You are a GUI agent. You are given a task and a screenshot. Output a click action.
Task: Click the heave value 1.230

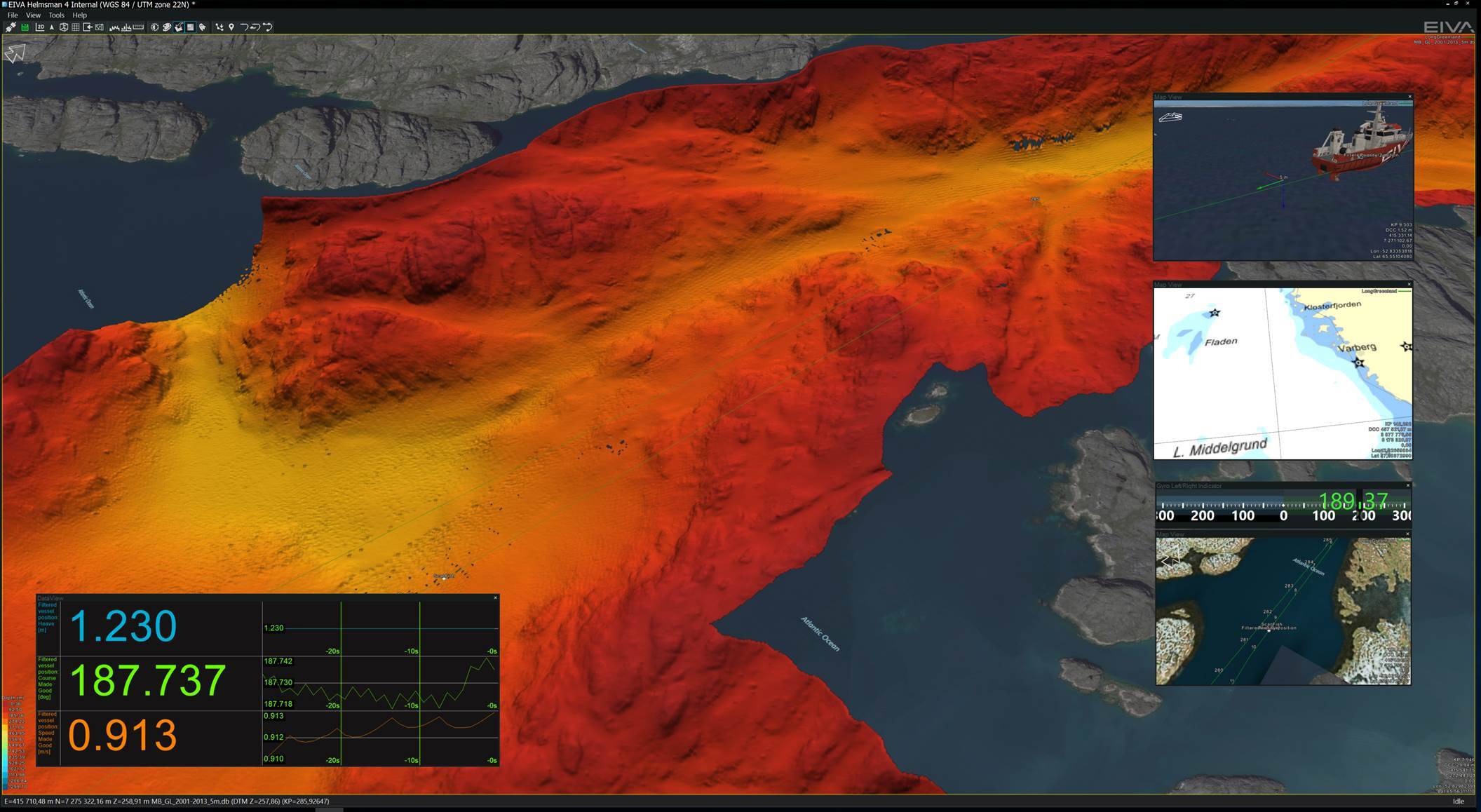(x=123, y=625)
